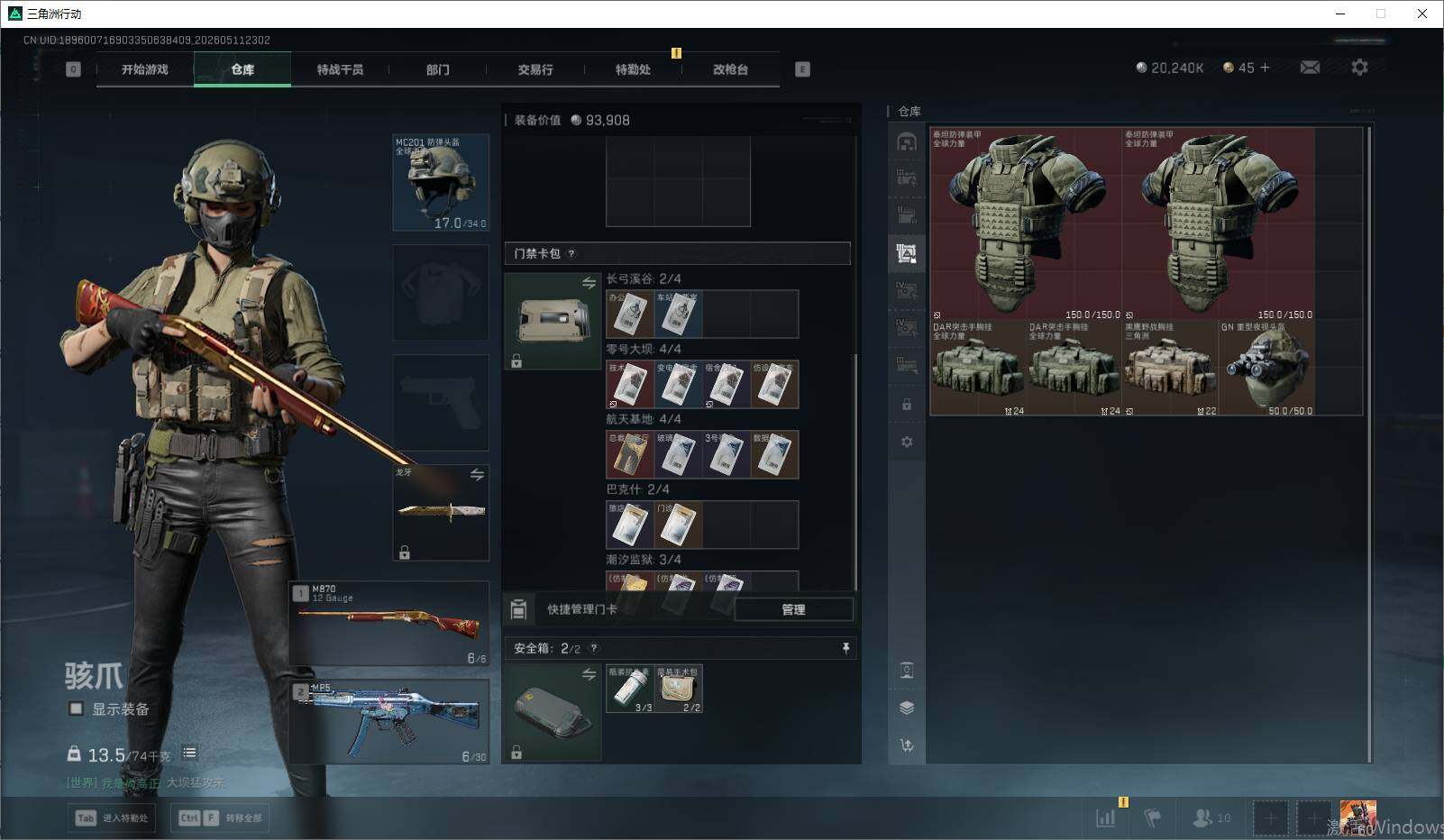
Task: Click the 门禁卡包 help question mark
Action: (x=571, y=254)
